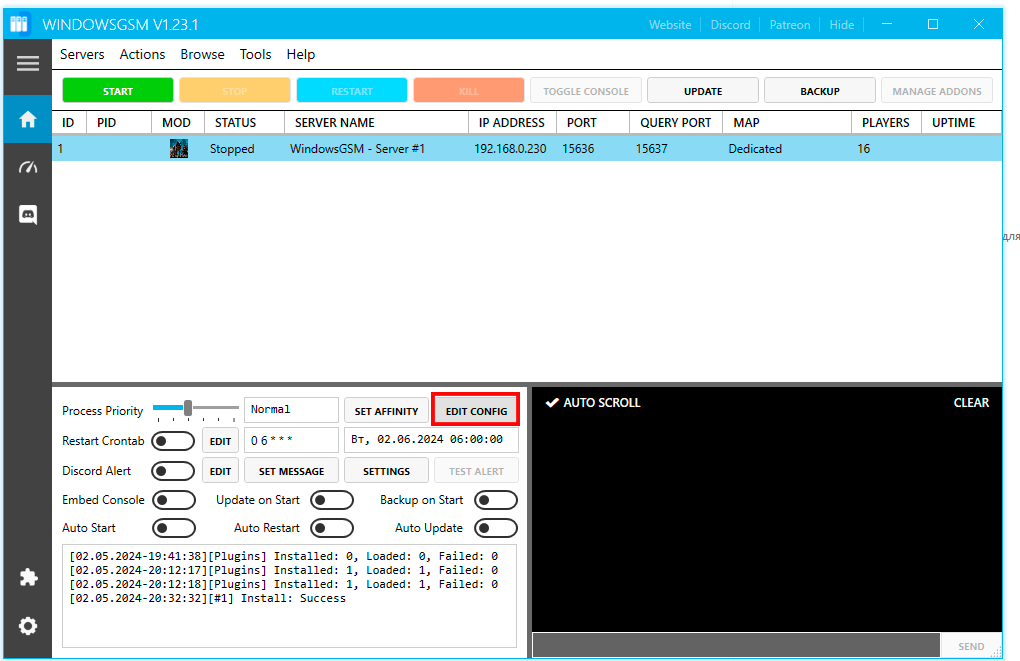Screen dimensions: 1020x661
Task: Open the Dashboard gauge icon
Action: coord(27,167)
